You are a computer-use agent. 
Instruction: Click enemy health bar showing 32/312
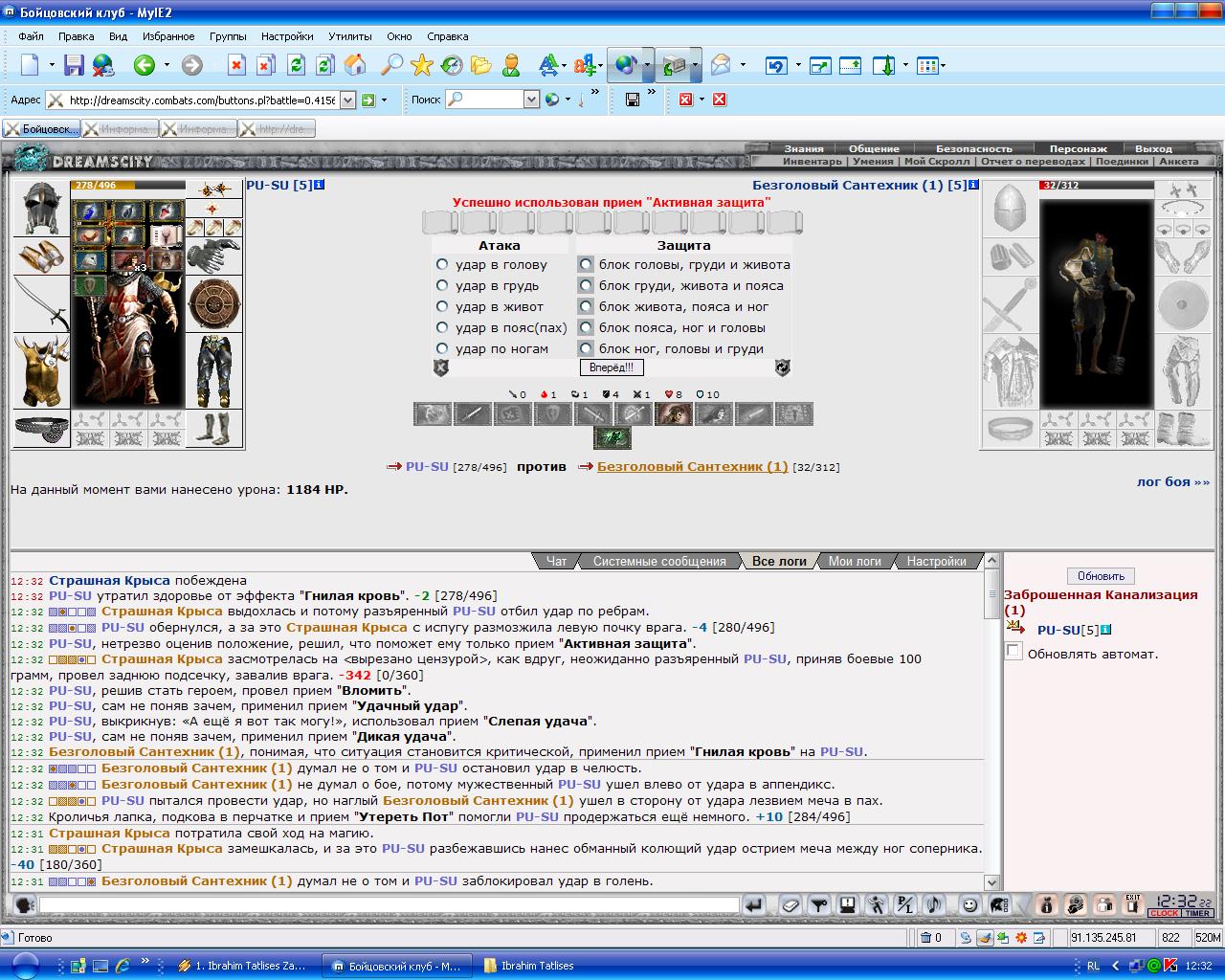(x=1097, y=186)
